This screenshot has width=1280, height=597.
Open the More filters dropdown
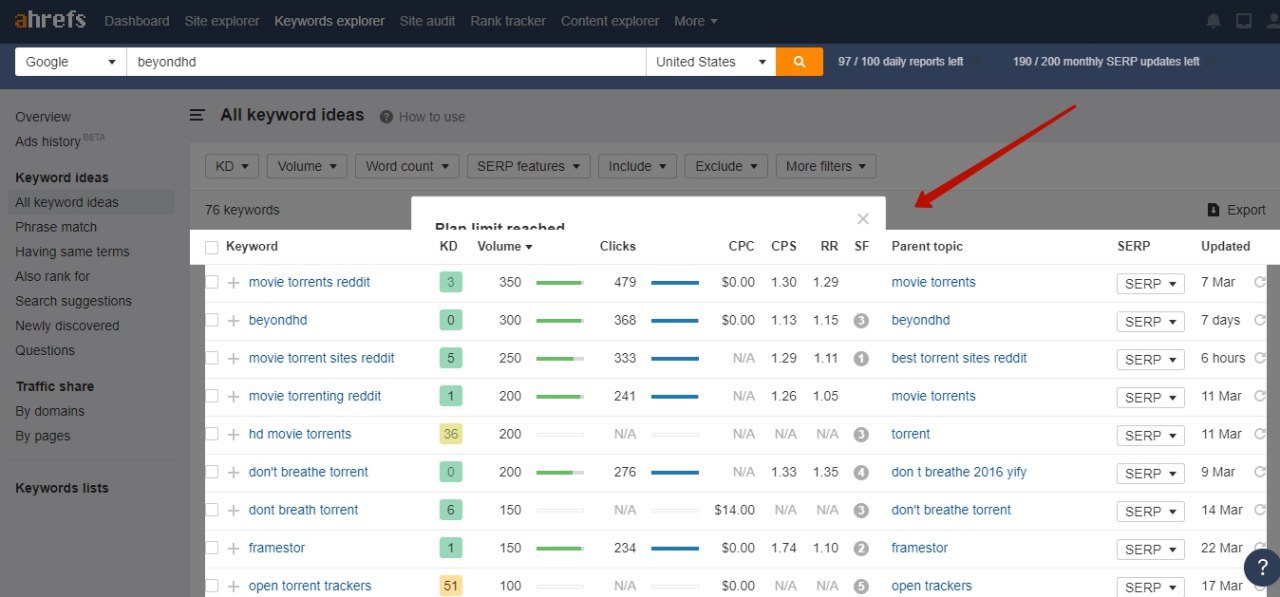[x=826, y=166]
